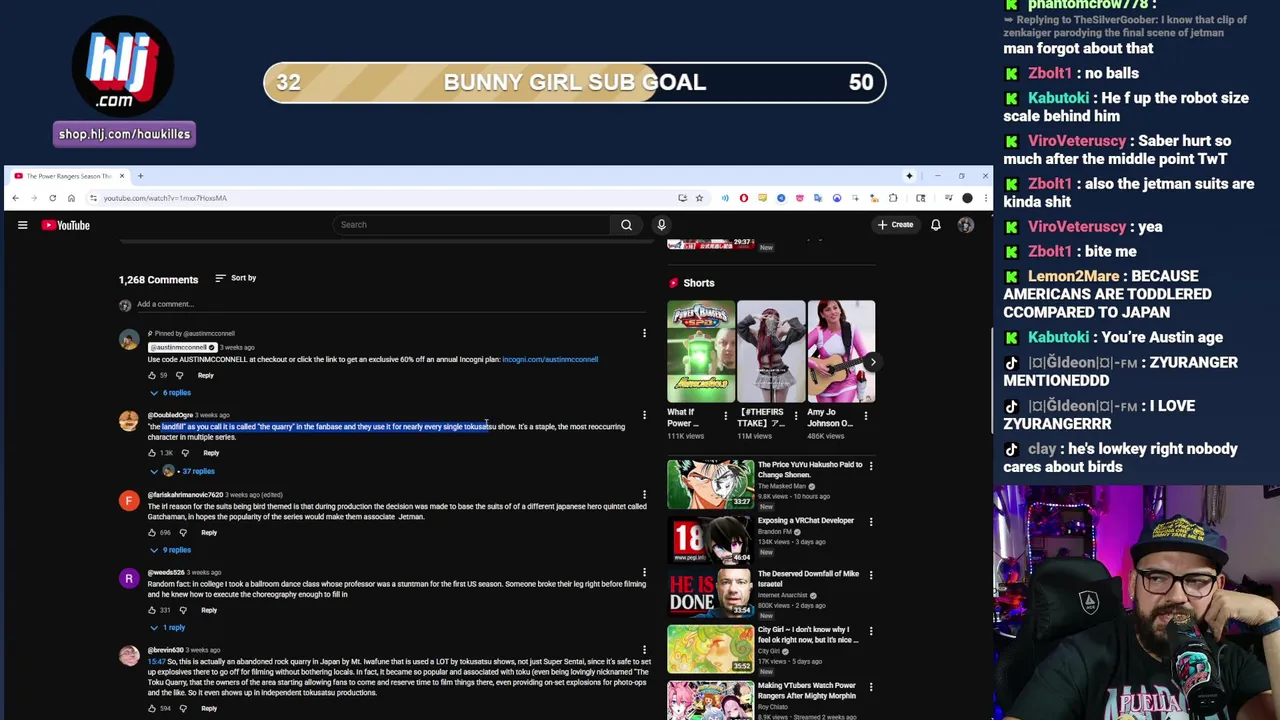Open The Deserved Downfall of Mike thumbnail

click(x=711, y=594)
